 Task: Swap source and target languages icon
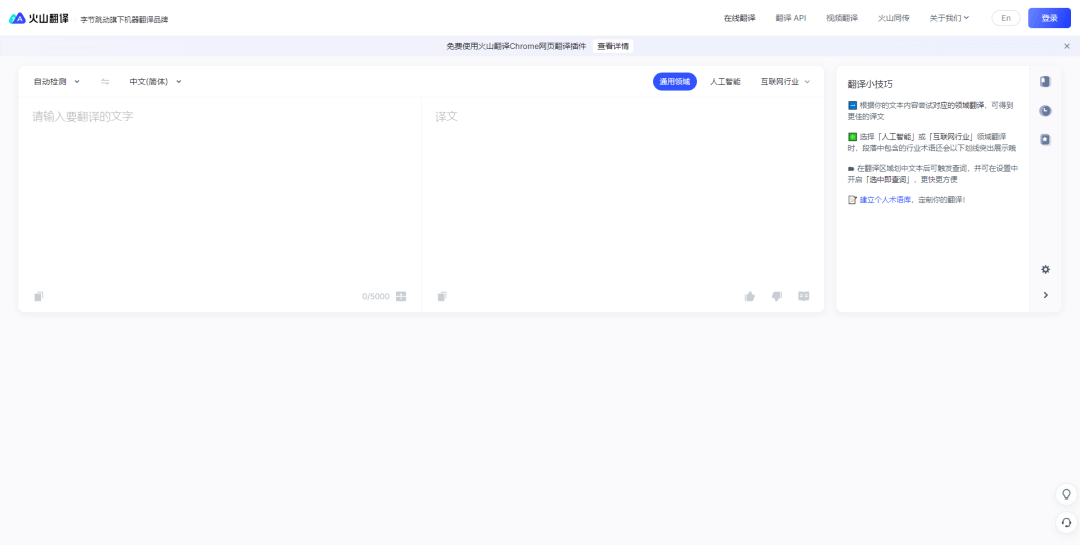pos(105,81)
